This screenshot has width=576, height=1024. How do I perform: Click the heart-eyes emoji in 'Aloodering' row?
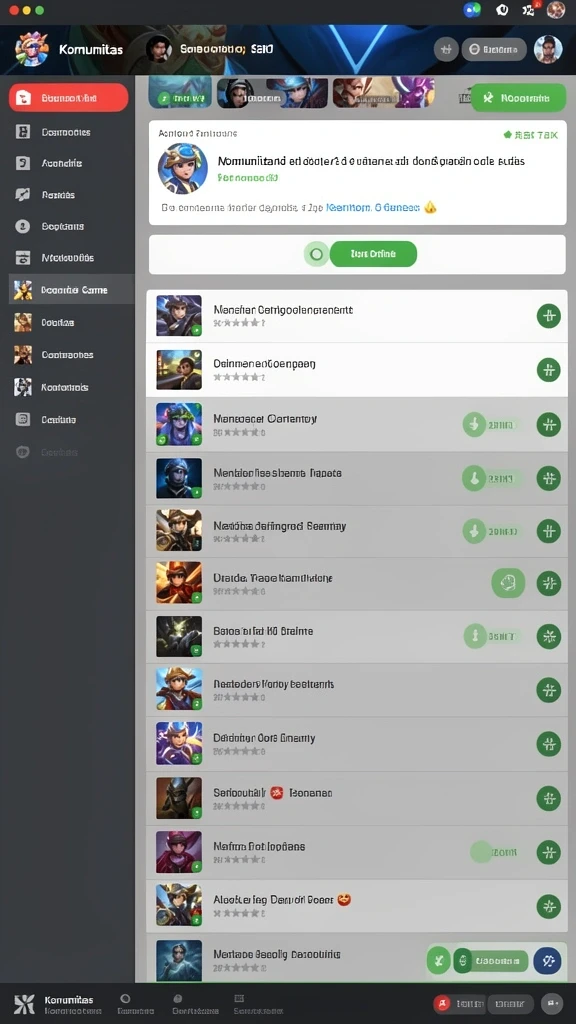(344, 900)
